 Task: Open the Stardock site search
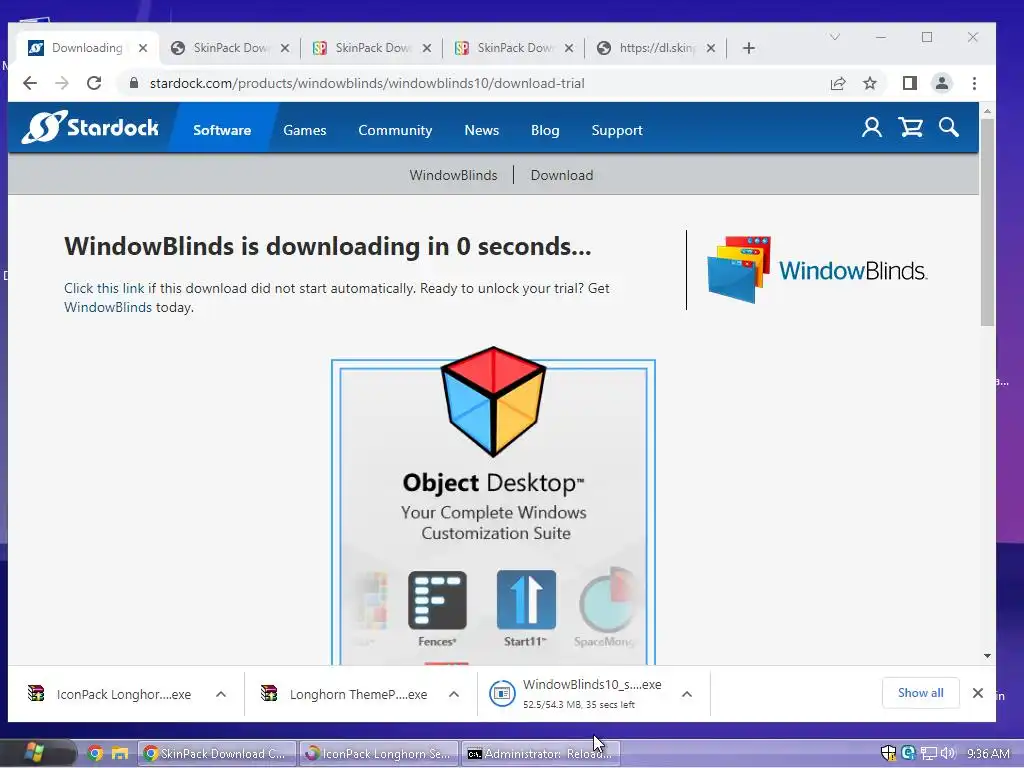(949, 127)
